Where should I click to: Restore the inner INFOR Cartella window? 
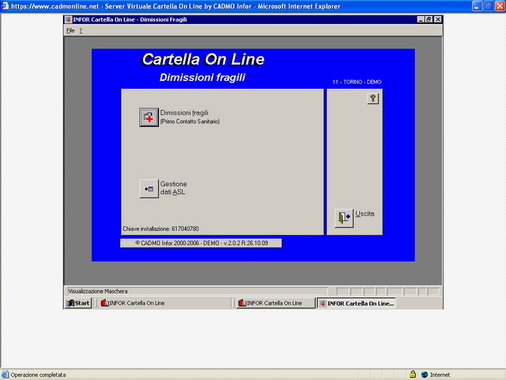point(429,19)
